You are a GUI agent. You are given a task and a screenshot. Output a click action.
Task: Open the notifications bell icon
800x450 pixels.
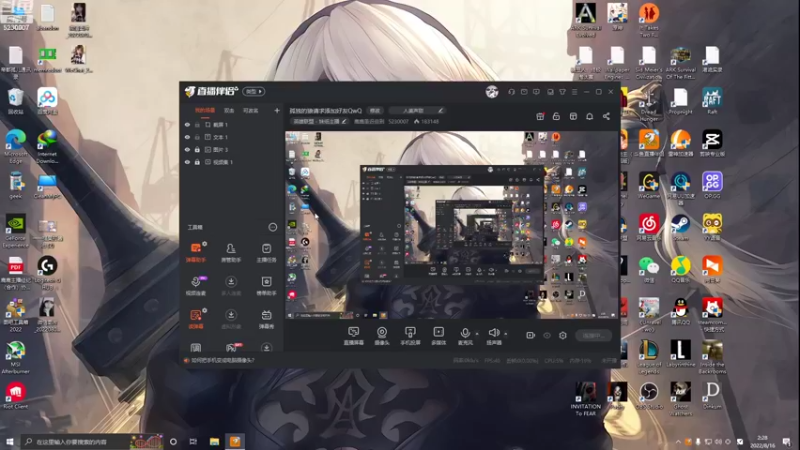click(589, 116)
